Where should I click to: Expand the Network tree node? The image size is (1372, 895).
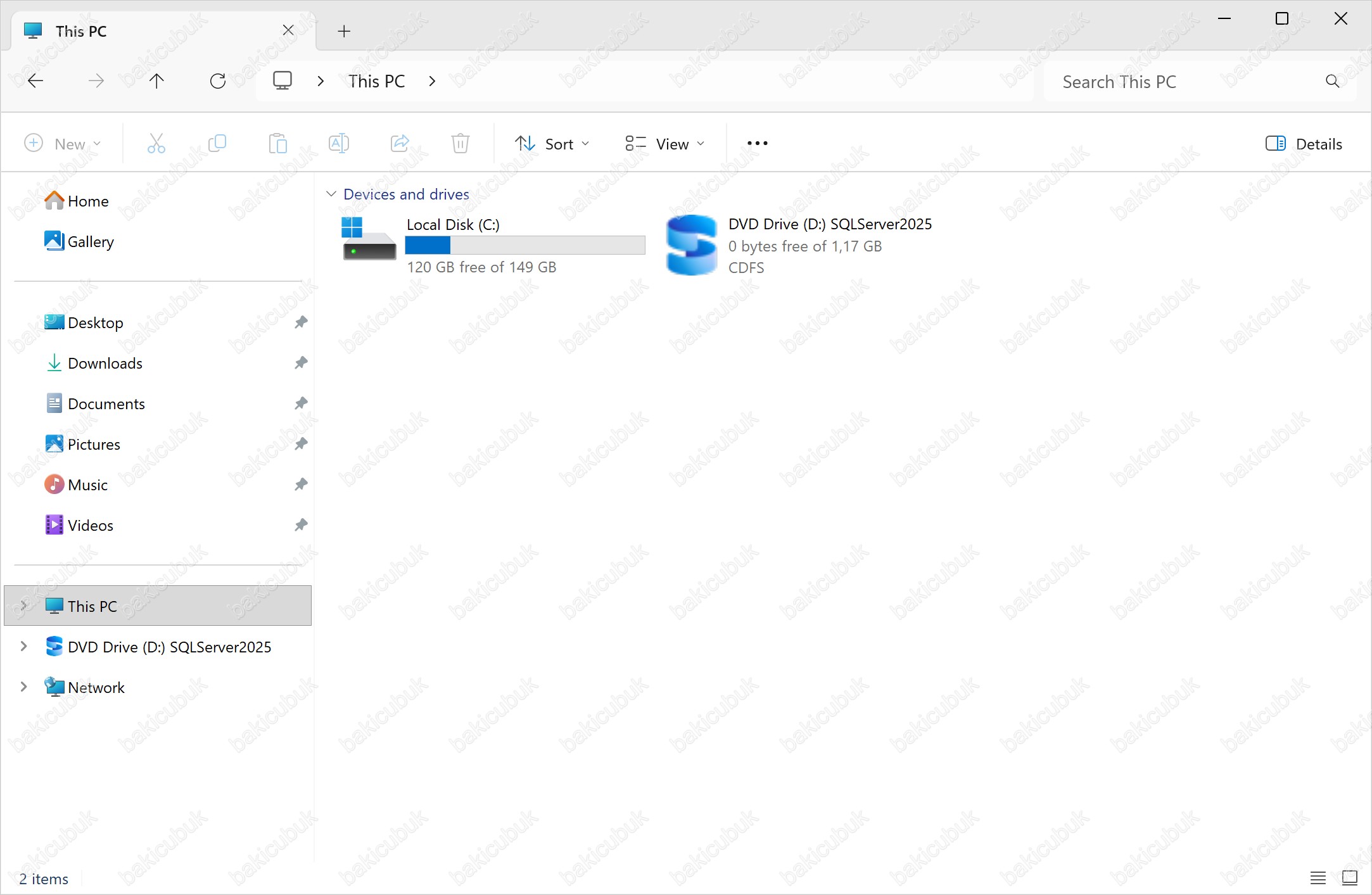click(23, 687)
